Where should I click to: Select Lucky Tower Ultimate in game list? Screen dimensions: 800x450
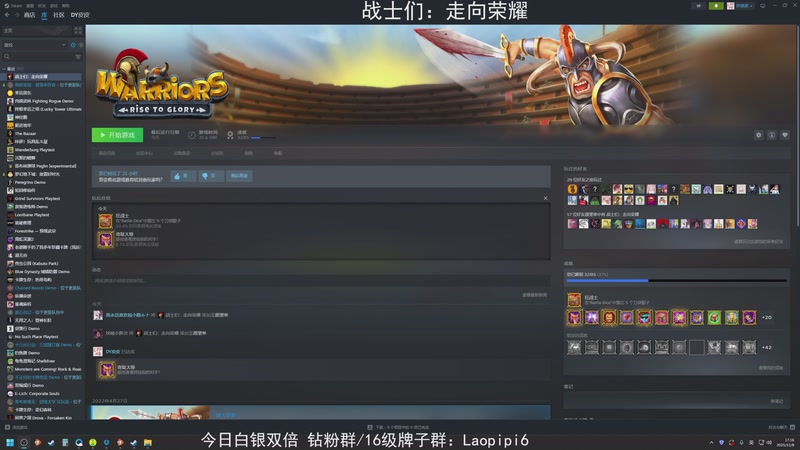tap(42, 109)
